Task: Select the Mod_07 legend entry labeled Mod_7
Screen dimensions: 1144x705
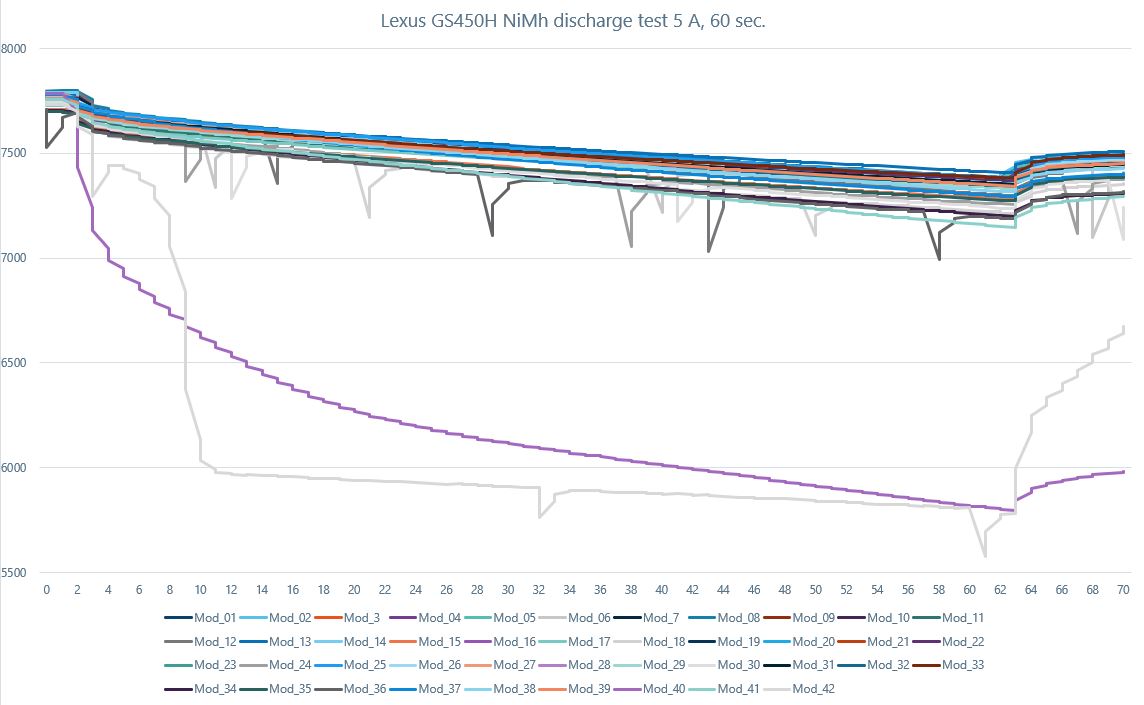Action: [663, 618]
